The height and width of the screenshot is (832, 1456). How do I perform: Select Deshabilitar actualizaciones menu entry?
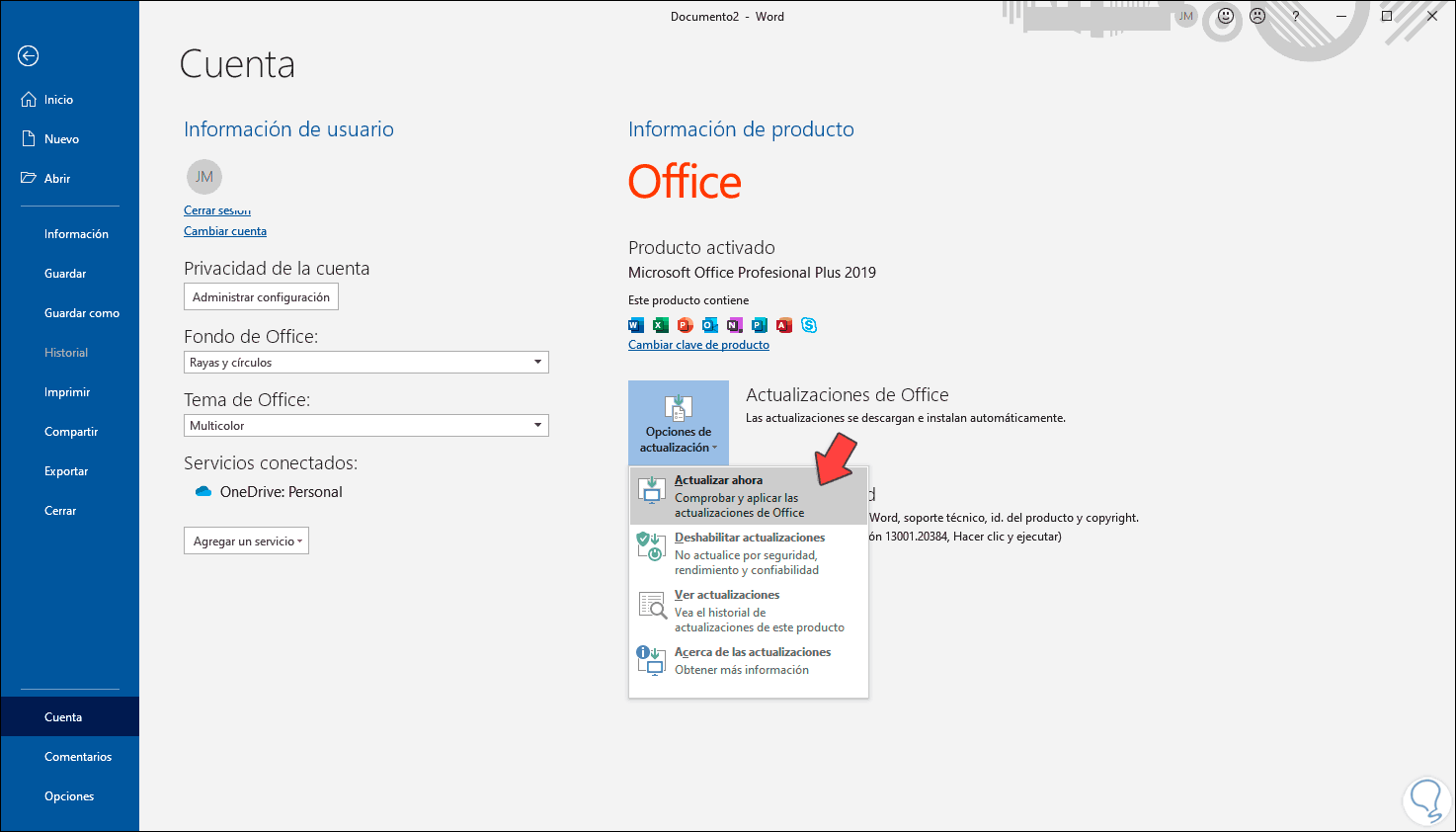click(x=749, y=553)
